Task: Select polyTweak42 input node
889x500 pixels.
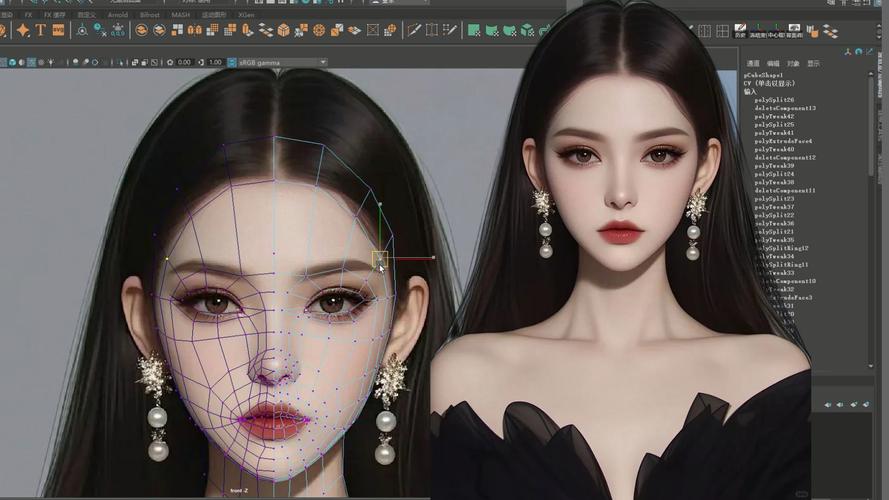Action: click(774, 116)
